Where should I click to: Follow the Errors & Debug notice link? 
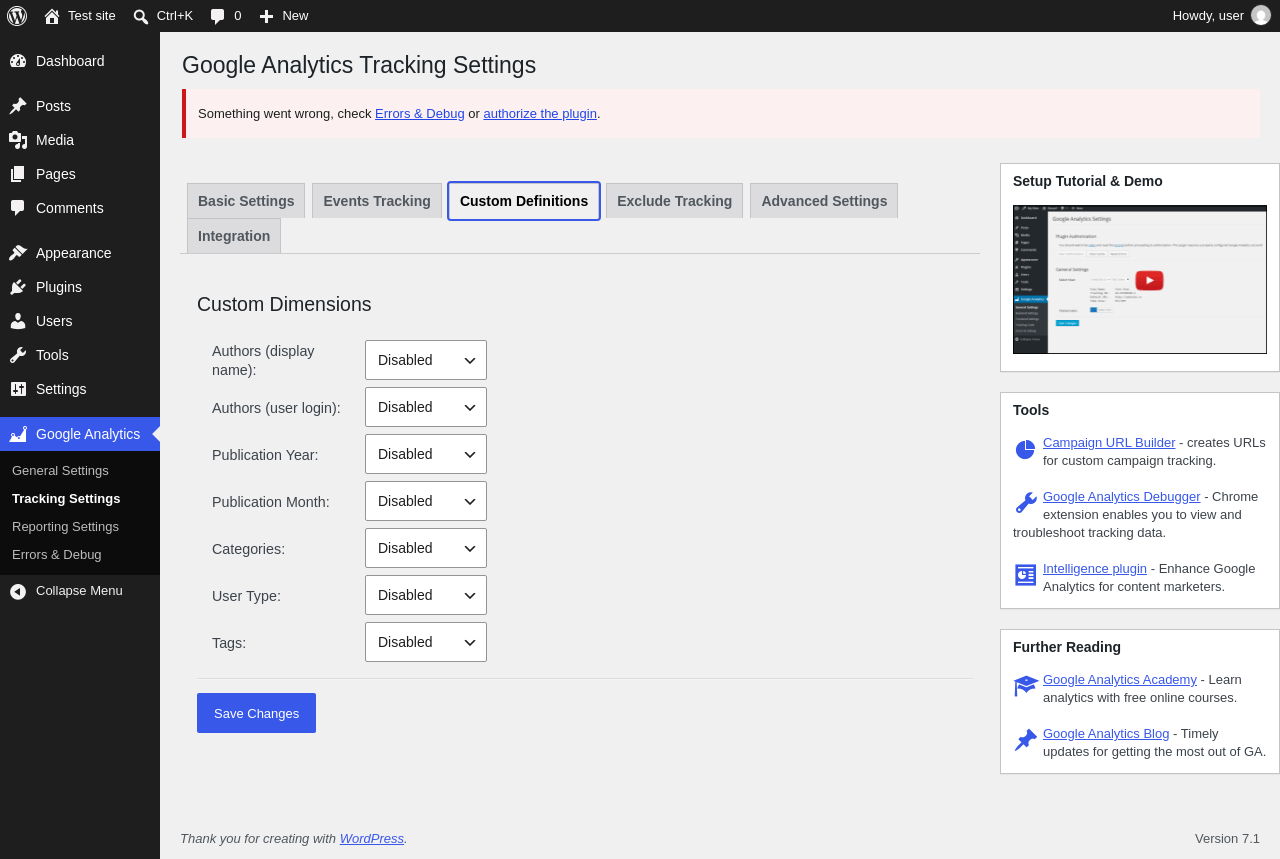point(420,113)
